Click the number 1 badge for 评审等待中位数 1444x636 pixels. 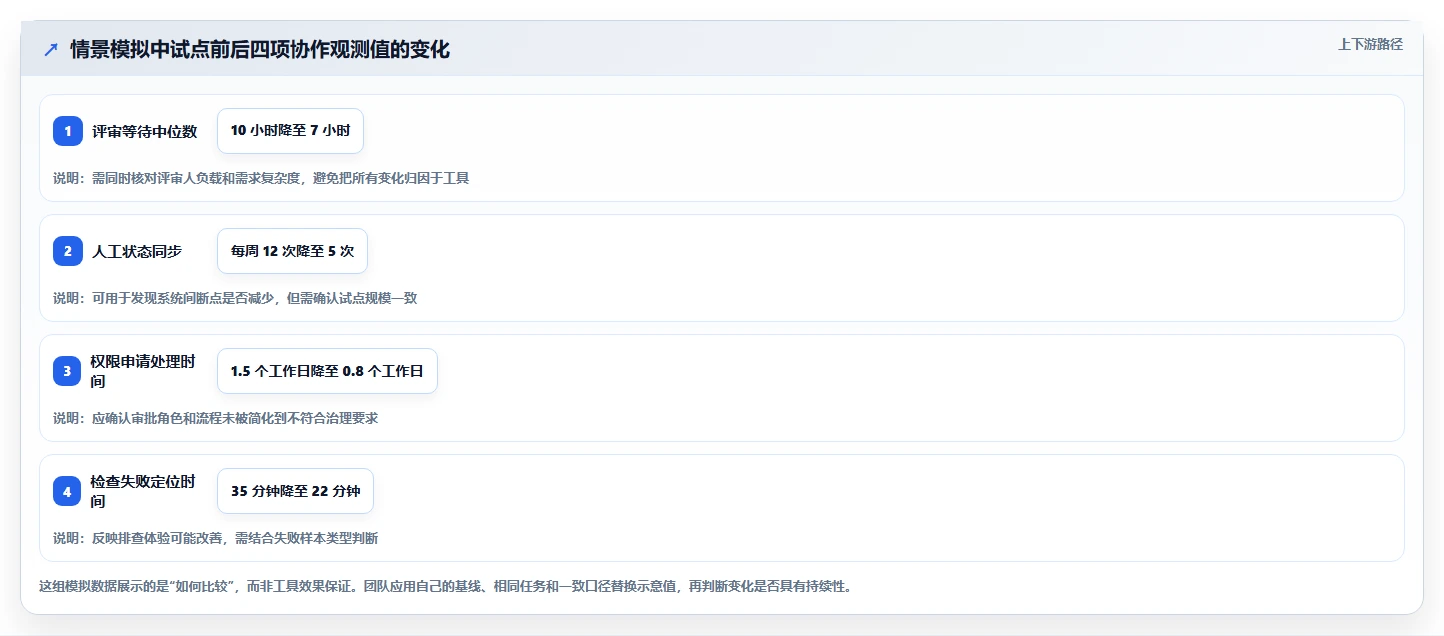pyautogui.click(x=68, y=131)
